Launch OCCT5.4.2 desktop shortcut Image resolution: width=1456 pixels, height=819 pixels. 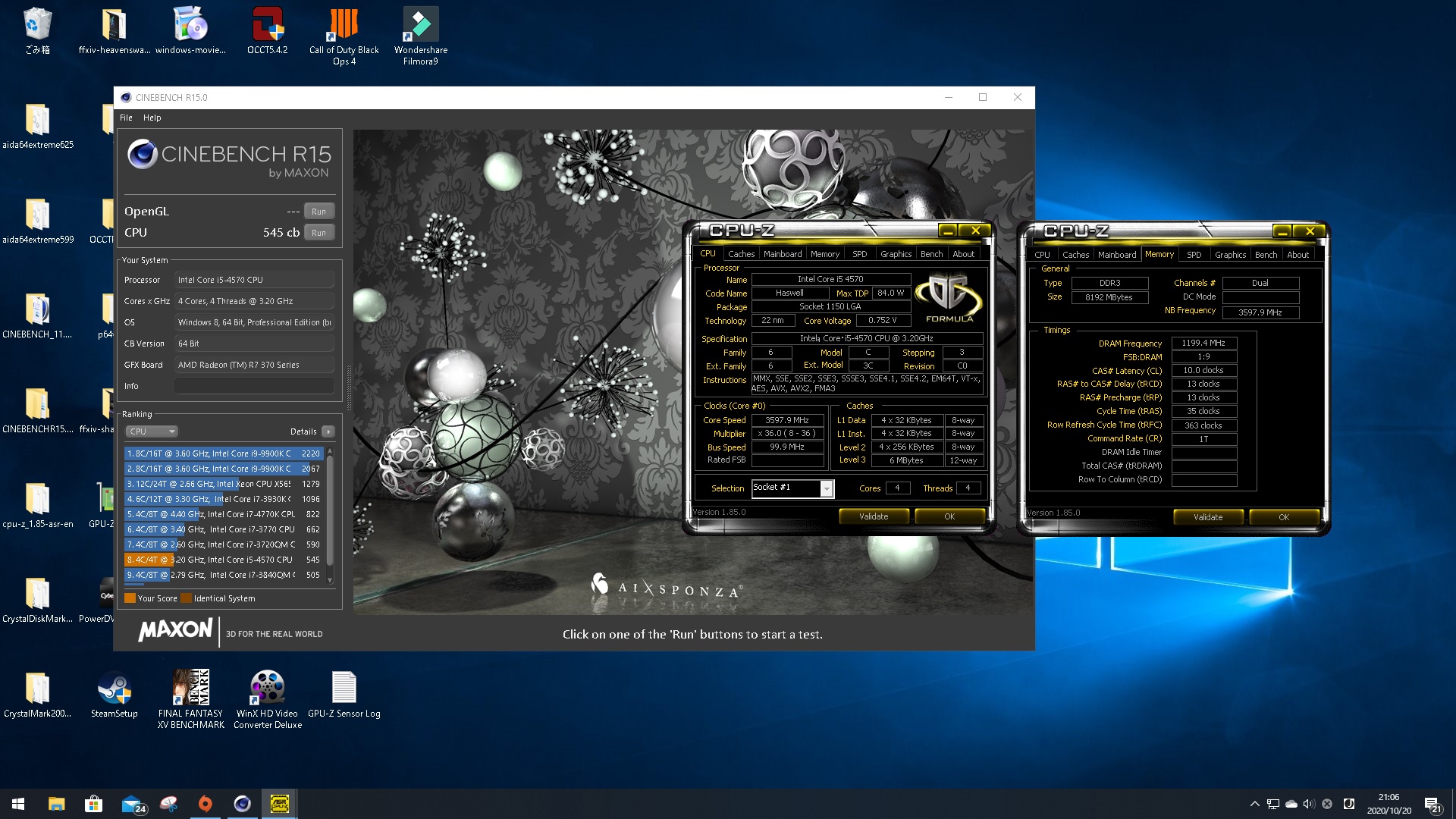pos(267,31)
